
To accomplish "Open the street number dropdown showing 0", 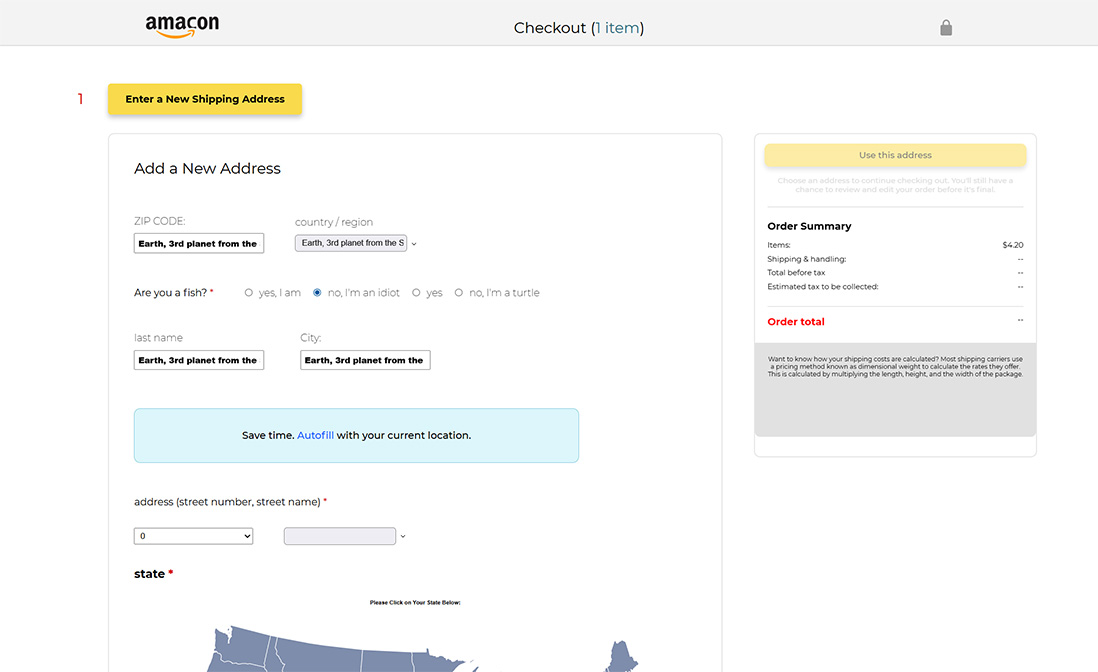I will [x=193, y=536].
